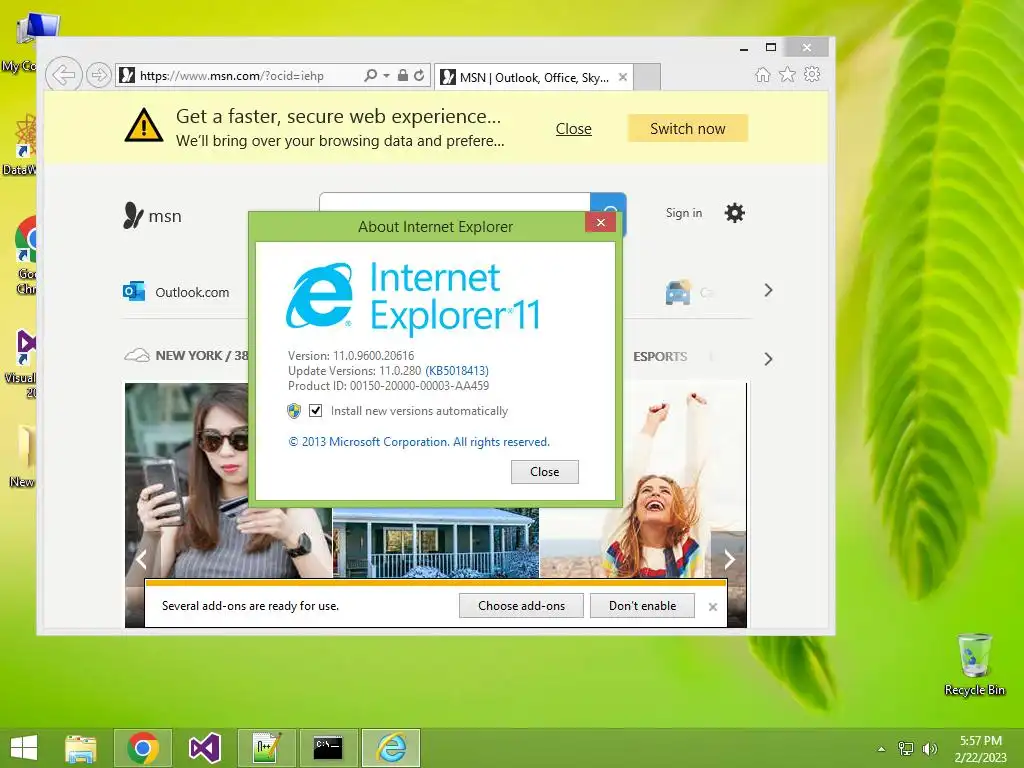1024x768 pixels.
Task: Click the UAC shield icon
Action: tap(294, 411)
